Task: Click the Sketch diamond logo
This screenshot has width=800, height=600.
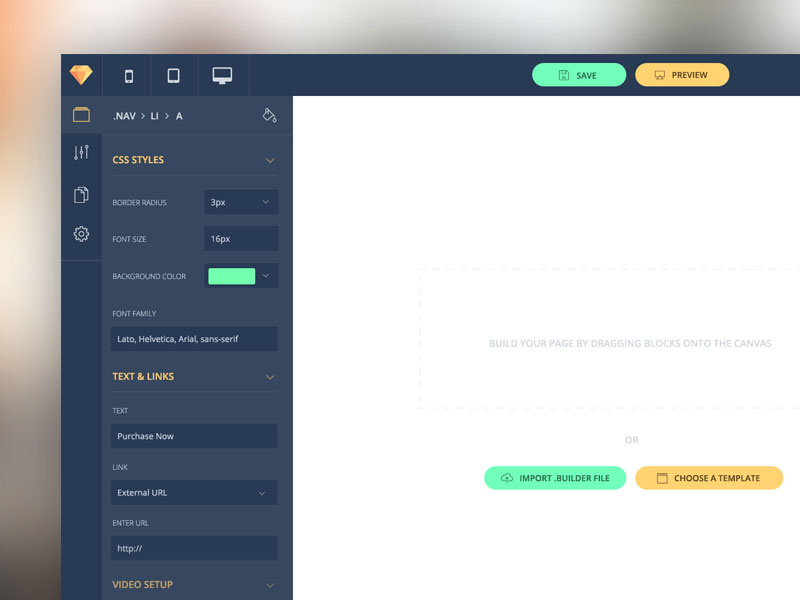Action: 83,74
